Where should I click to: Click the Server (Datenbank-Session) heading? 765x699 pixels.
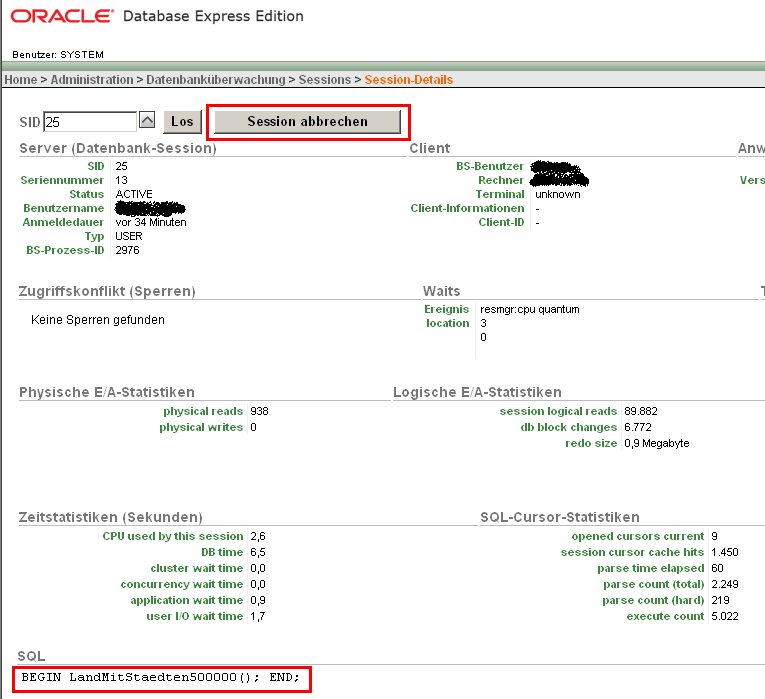click(118, 148)
